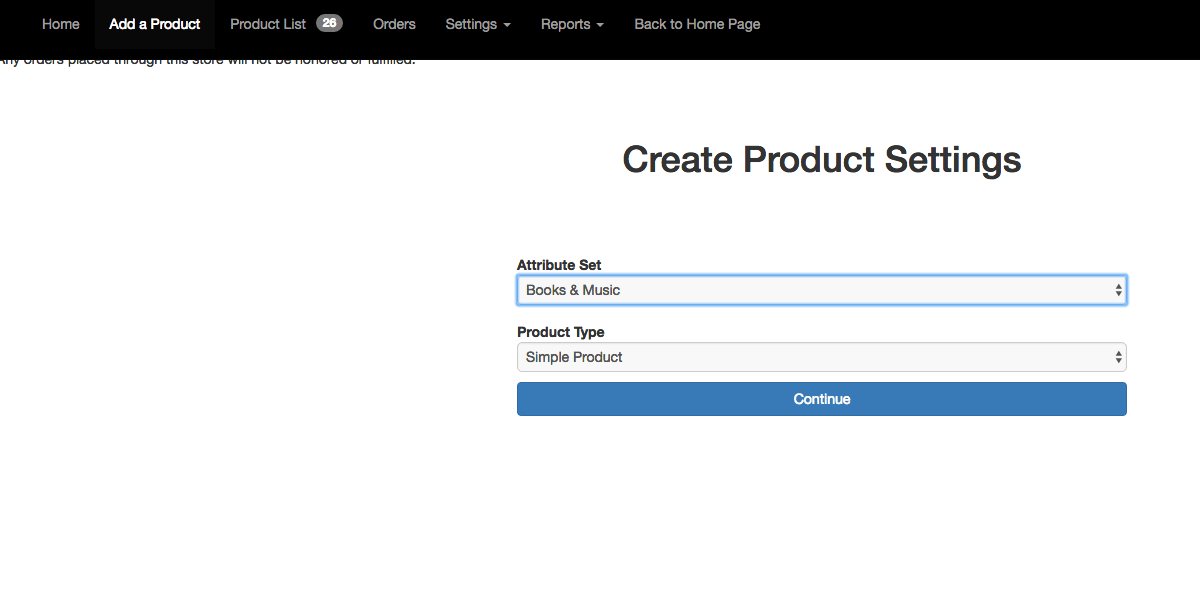
Task: Follow the Back to Home Page link
Action: [x=697, y=24]
